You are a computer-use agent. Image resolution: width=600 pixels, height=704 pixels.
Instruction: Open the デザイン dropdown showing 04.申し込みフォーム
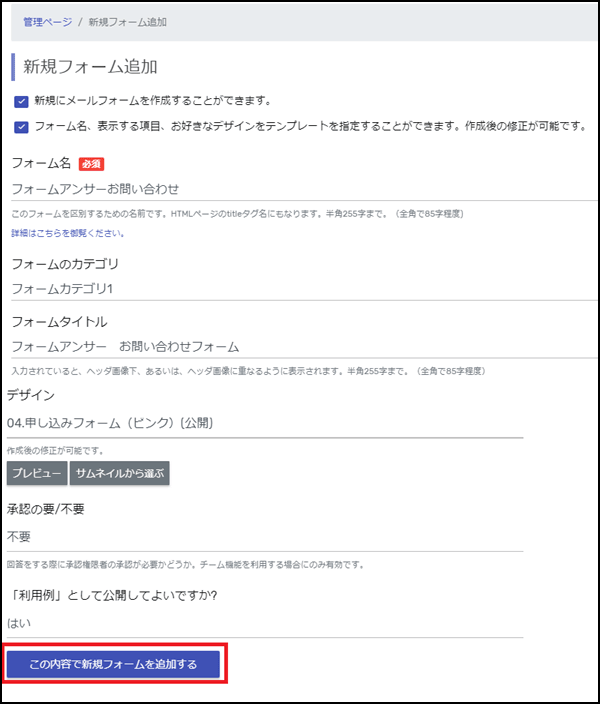[265, 423]
